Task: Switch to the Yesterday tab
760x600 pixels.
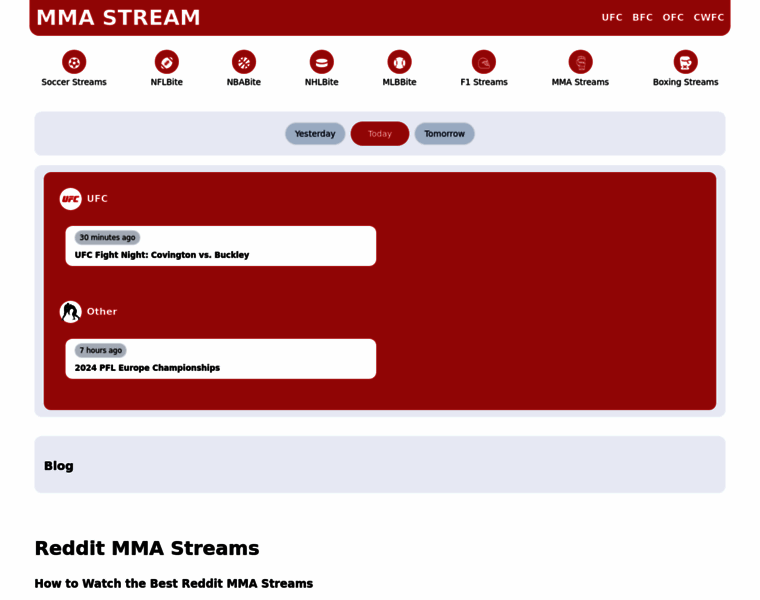Action: tap(315, 134)
